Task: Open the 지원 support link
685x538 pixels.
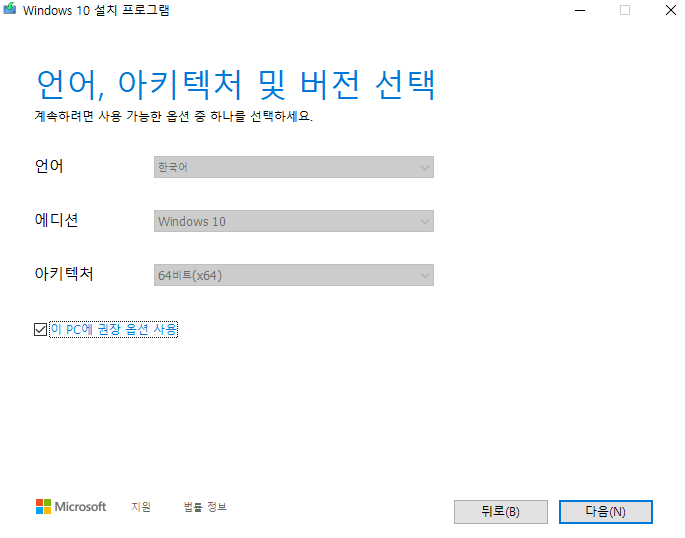Action: point(141,507)
